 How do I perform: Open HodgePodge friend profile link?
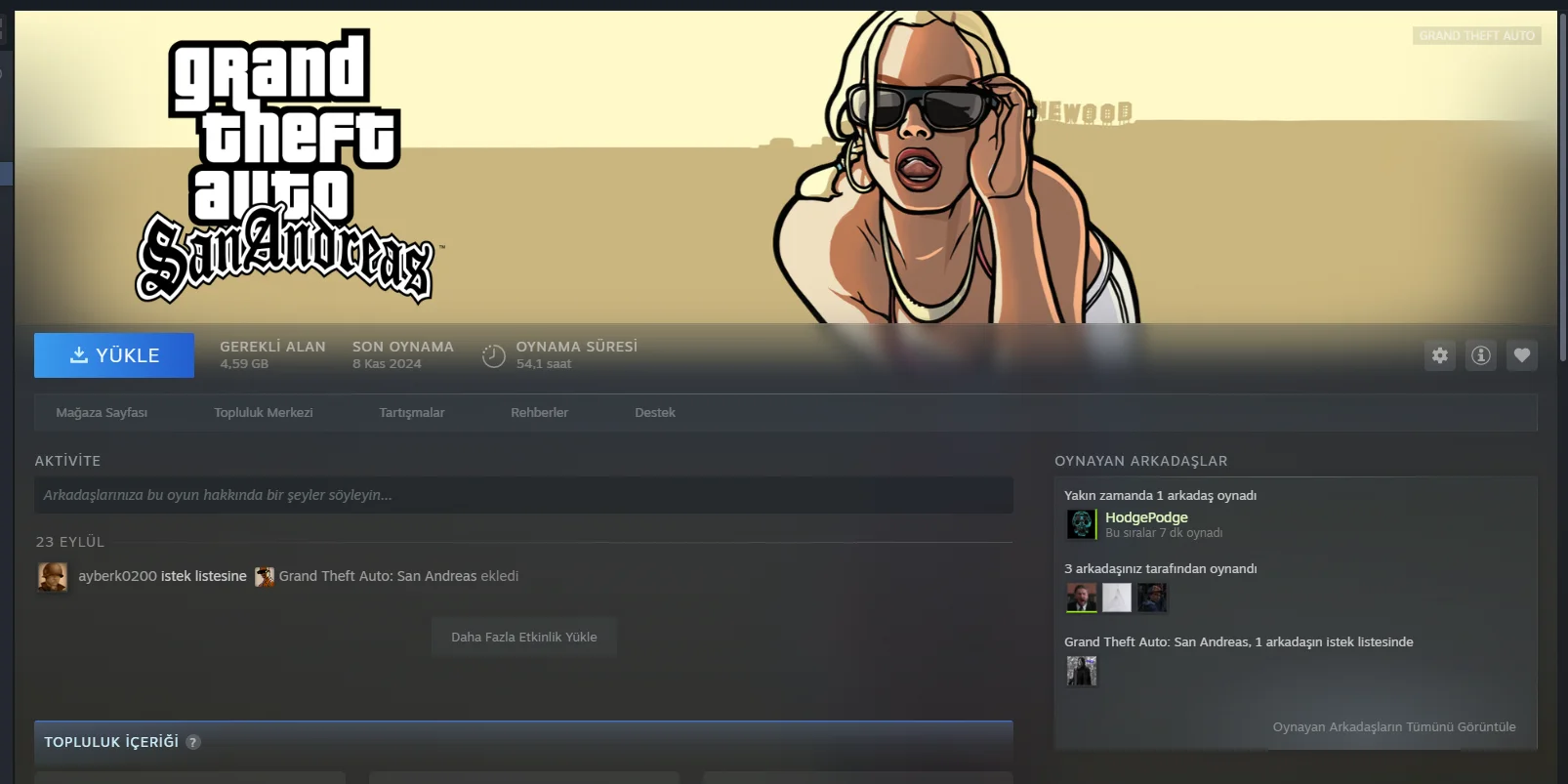tap(1146, 517)
